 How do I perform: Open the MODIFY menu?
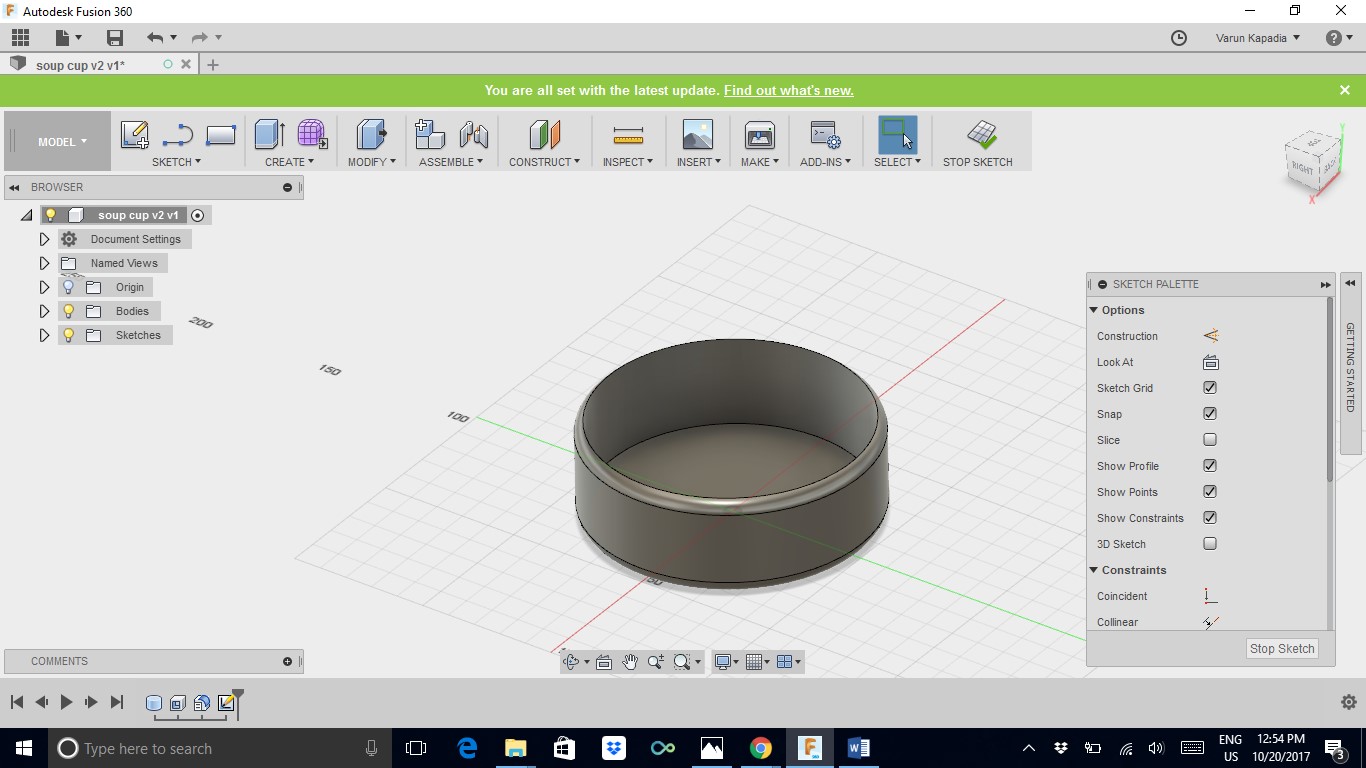pos(371,162)
